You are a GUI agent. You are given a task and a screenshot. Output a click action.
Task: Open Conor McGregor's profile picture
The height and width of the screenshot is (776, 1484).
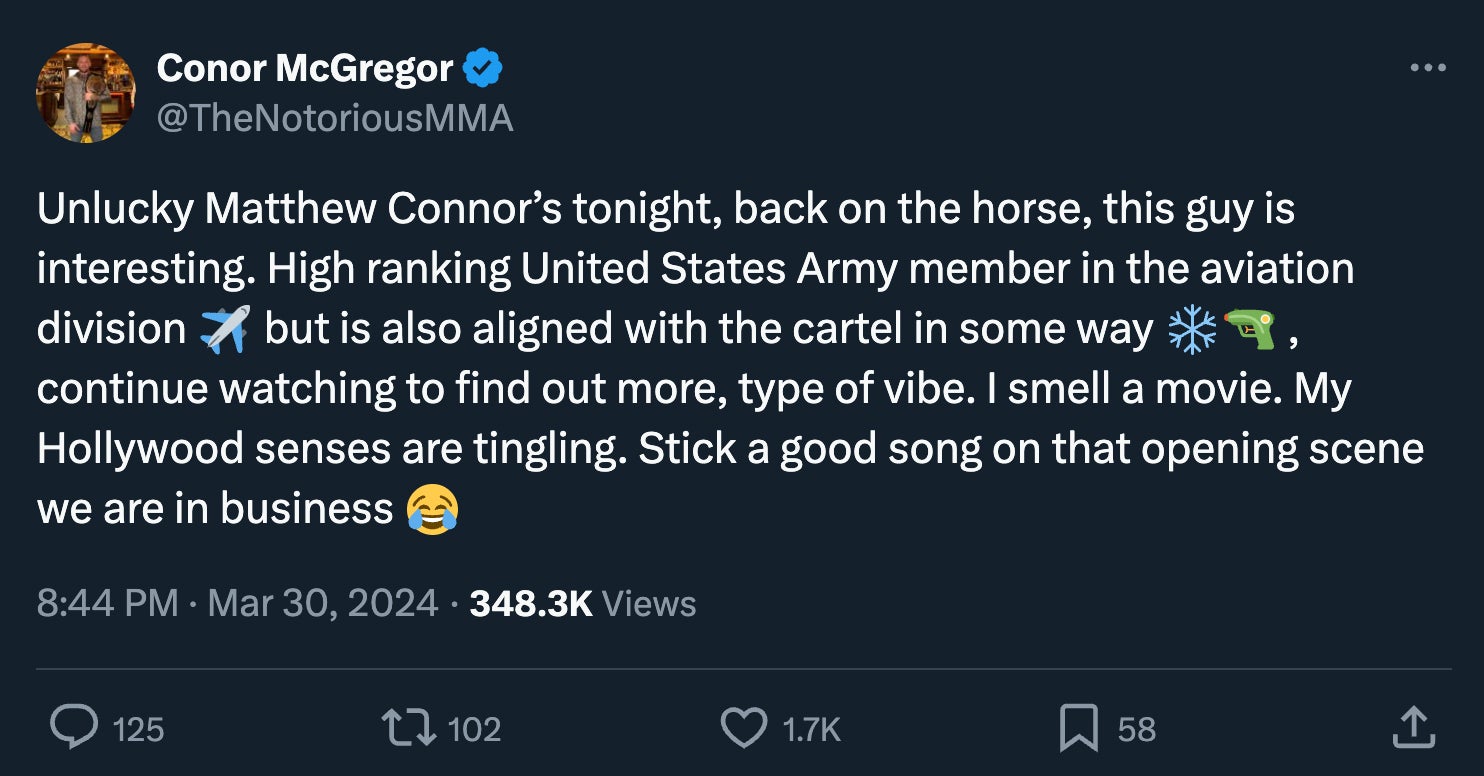pyautogui.click(x=86, y=93)
